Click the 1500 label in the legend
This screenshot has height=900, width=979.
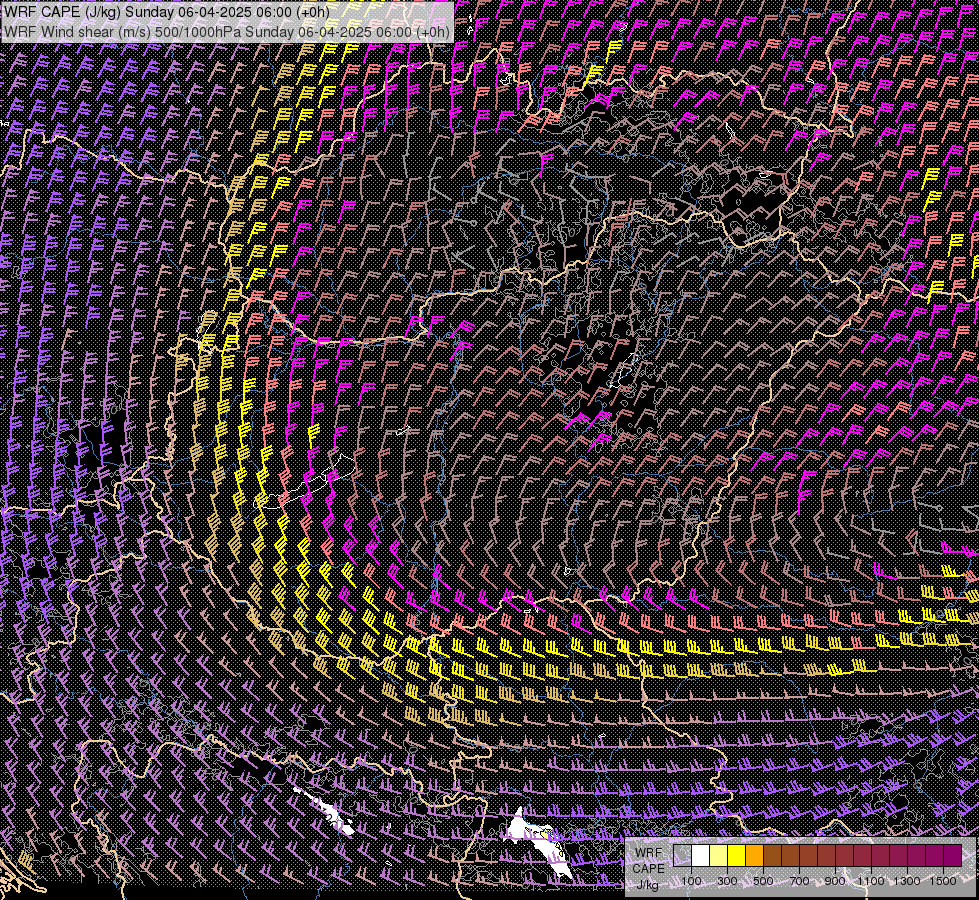pos(943,881)
